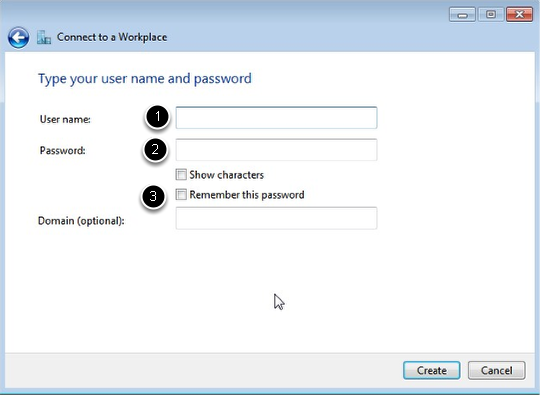Click the Connect to a Workplace network icon
This screenshot has height=395, width=540.
click(44, 37)
